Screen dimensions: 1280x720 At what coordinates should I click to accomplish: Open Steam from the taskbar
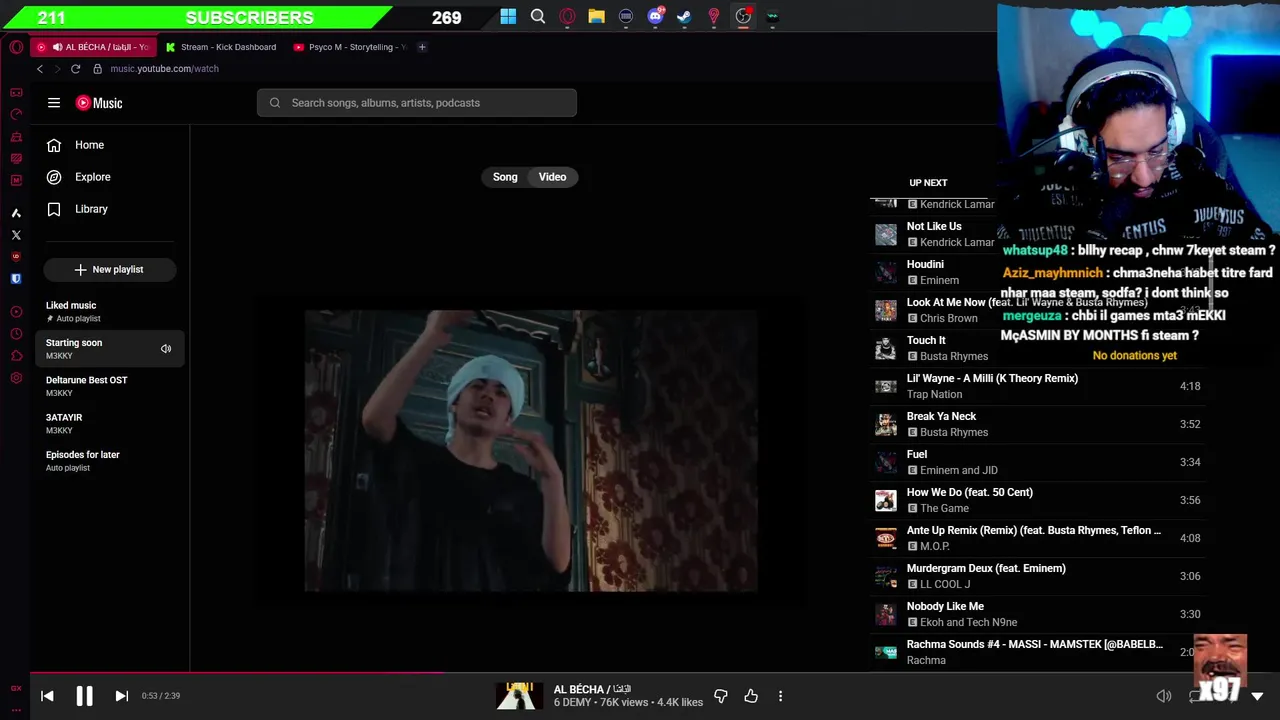tap(684, 16)
